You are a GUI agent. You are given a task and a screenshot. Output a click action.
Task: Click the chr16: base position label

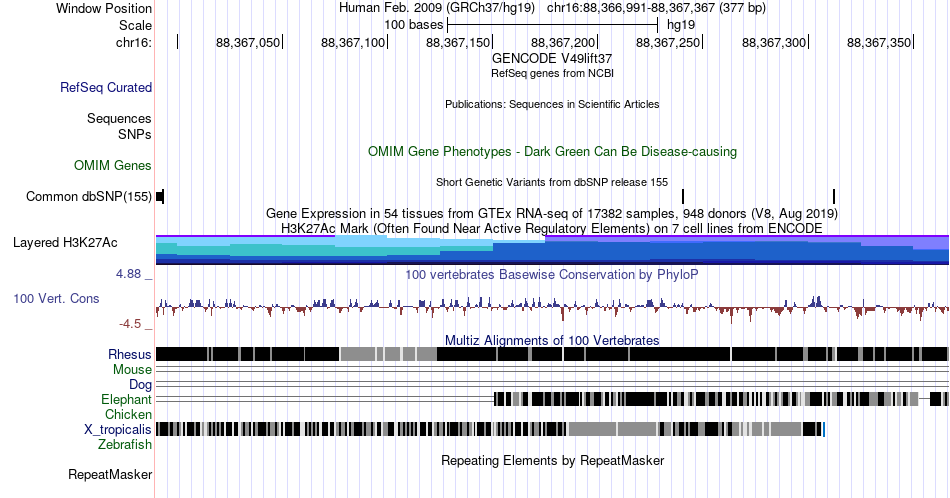tap(134, 42)
